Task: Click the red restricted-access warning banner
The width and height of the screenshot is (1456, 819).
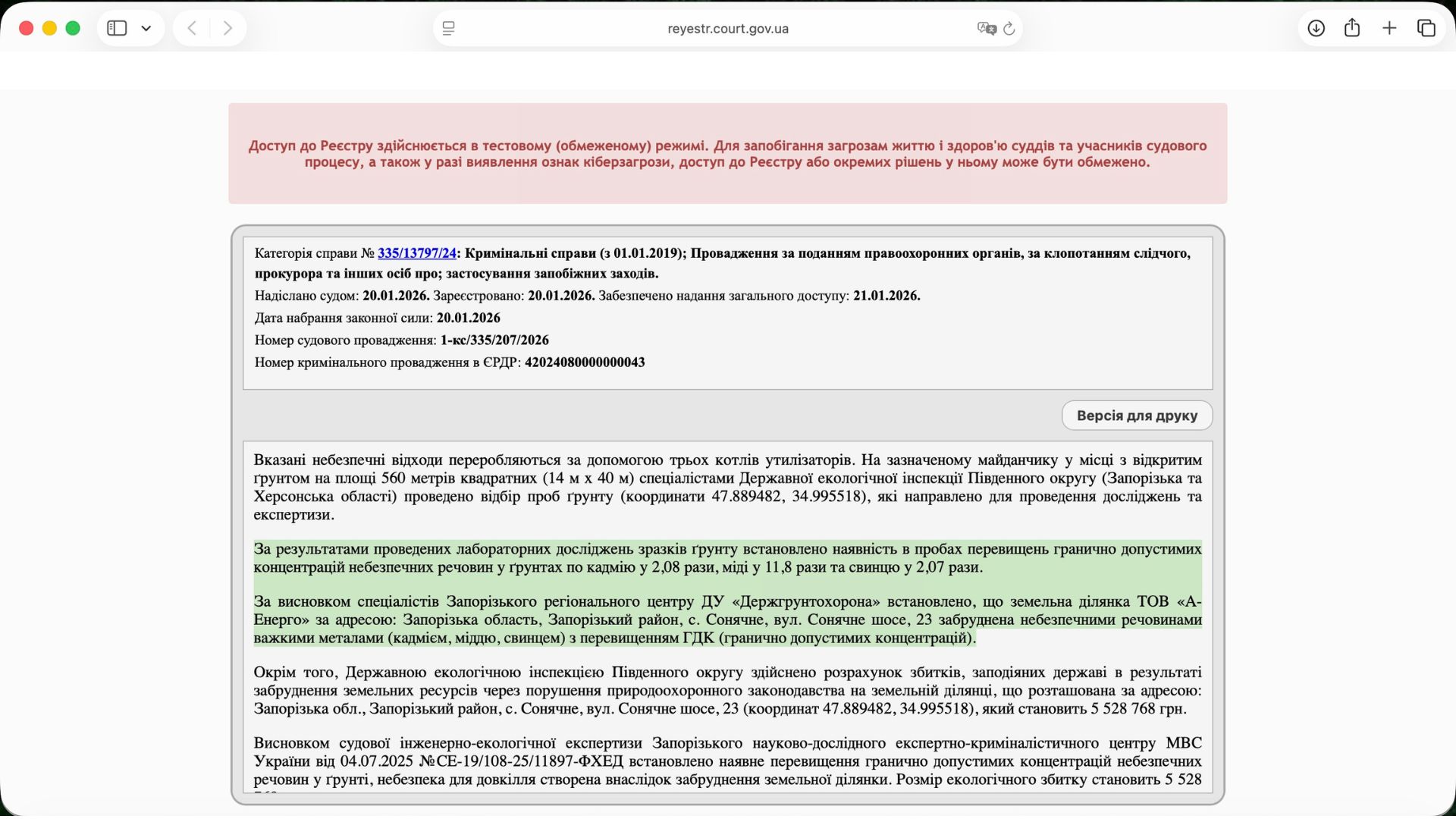Action: (727, 153)
